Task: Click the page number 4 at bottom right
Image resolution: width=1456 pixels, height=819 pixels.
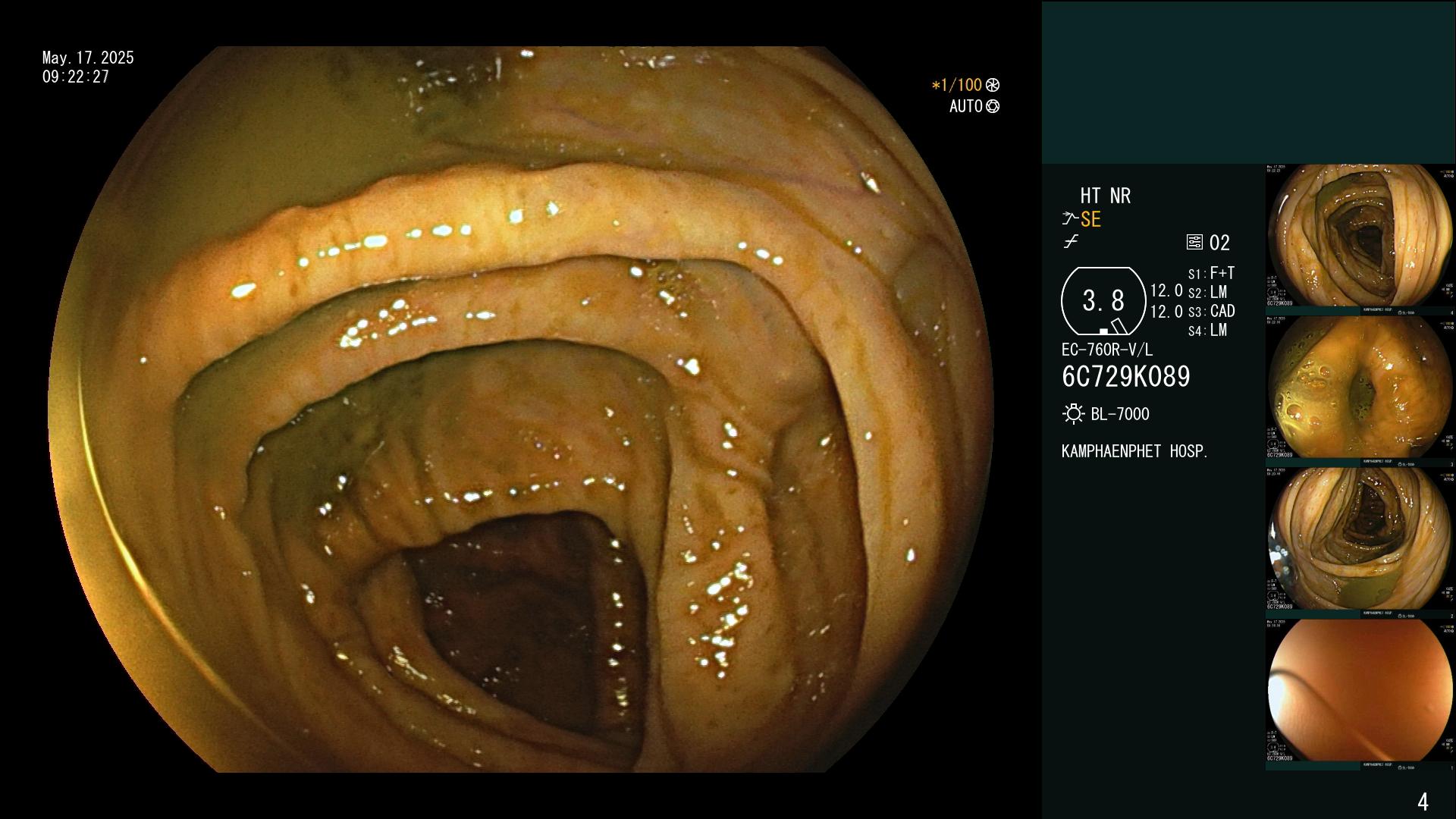Action: (x=1423, y=802)
